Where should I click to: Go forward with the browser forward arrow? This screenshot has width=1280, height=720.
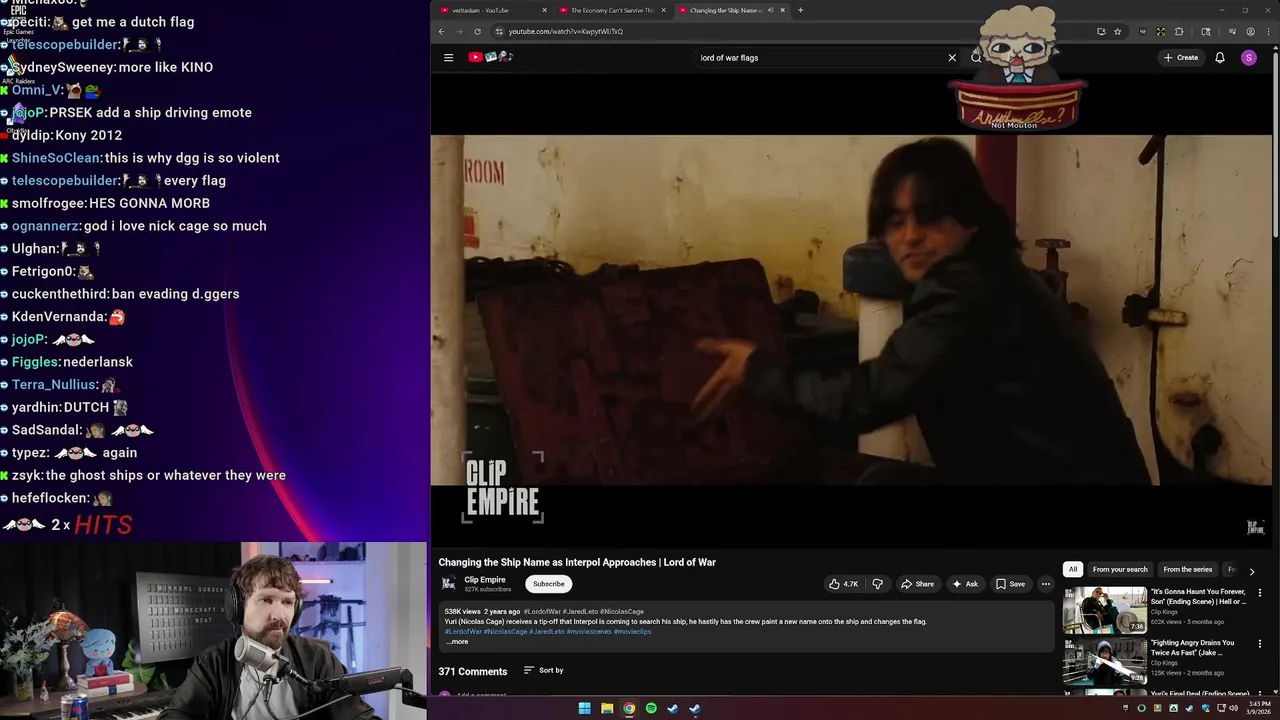pos(459,31)
